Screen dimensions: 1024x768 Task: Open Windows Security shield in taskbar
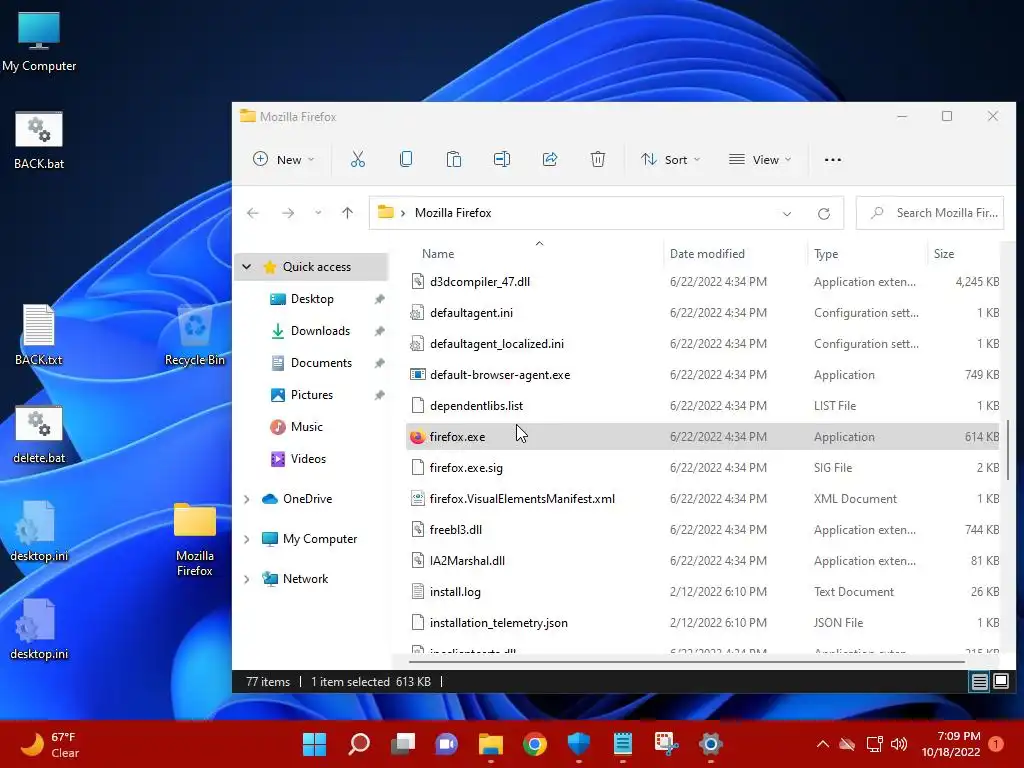(x=579, y=744)
